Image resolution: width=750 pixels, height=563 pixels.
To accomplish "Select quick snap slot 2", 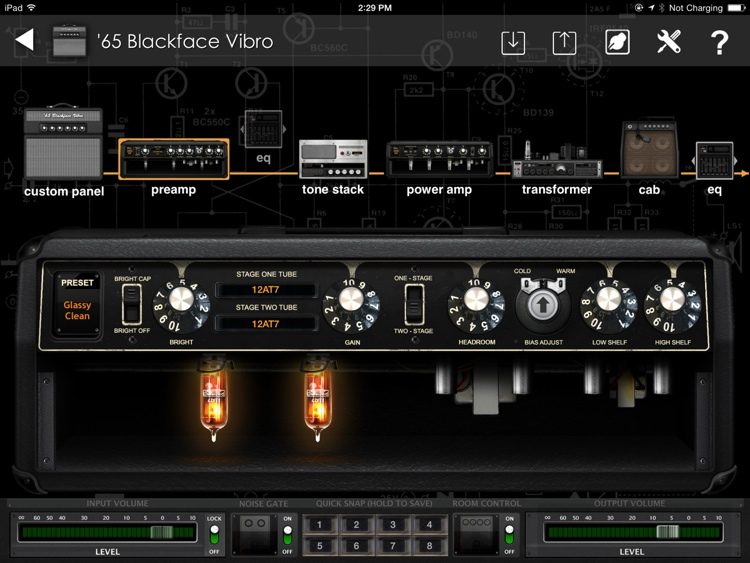I will pyautogui.click(x=356, y=525).
